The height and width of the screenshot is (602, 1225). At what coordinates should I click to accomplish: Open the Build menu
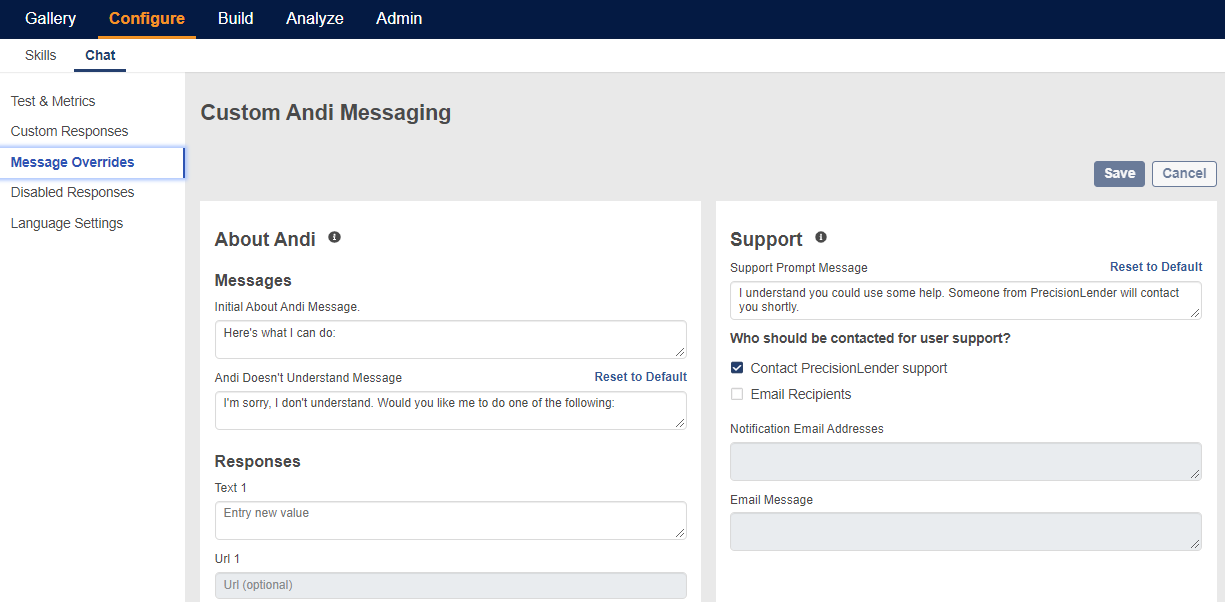pyautogui.click(x=235, y=19)
